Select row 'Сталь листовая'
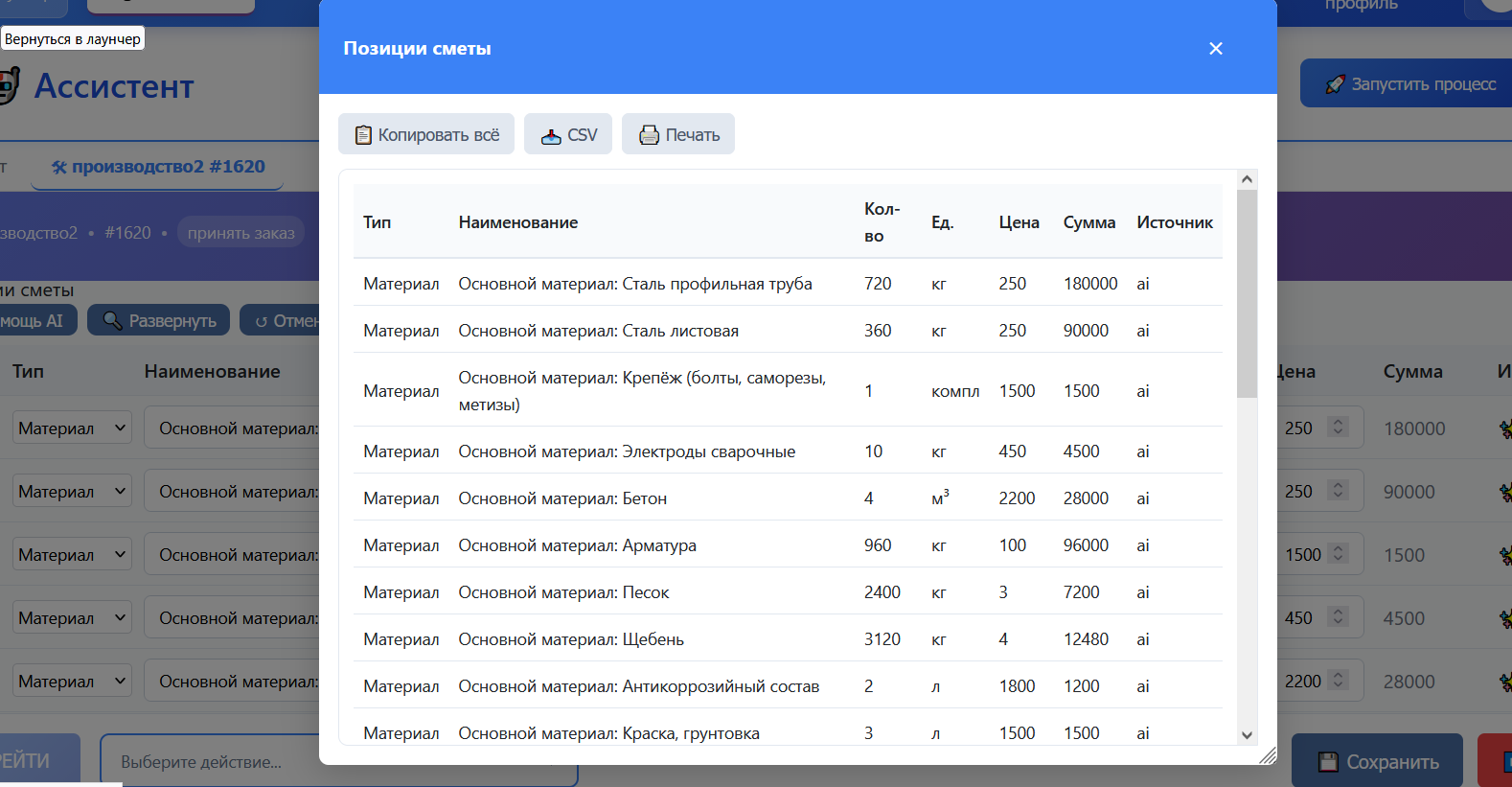This screenshot has height=787, width=1512. (x=788, y=330)
